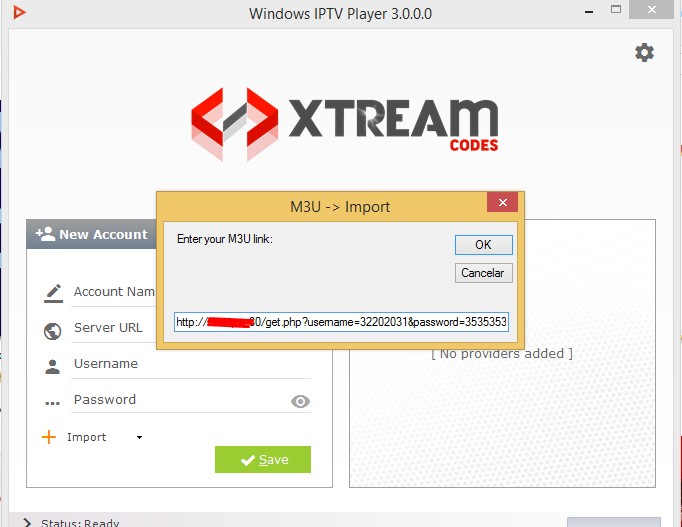
Task: Click the globe icon beside Server URL
Action: pyautogui.click(x=53, y=331)
